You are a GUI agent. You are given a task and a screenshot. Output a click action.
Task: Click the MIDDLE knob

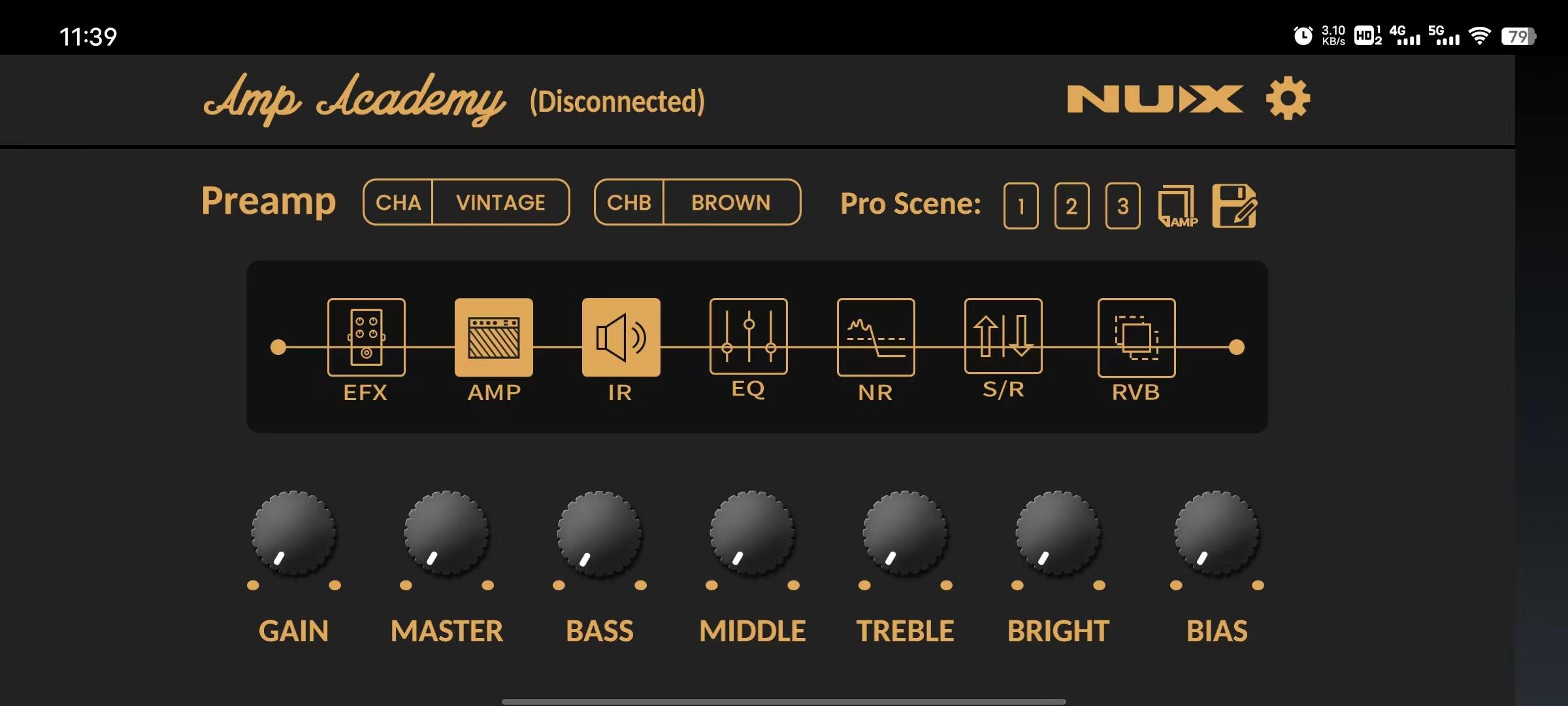(752, 533)
